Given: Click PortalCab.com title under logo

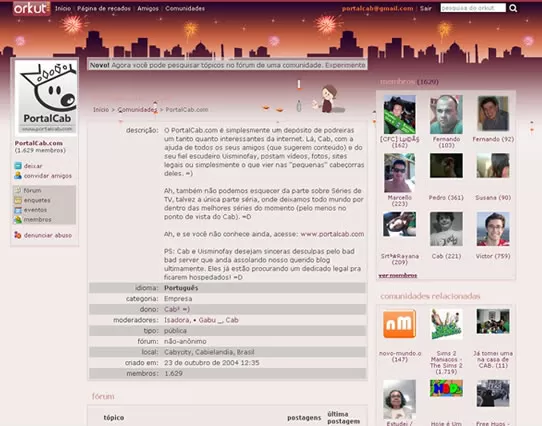Looking at the screenshot, I should (x=39, y=143).
